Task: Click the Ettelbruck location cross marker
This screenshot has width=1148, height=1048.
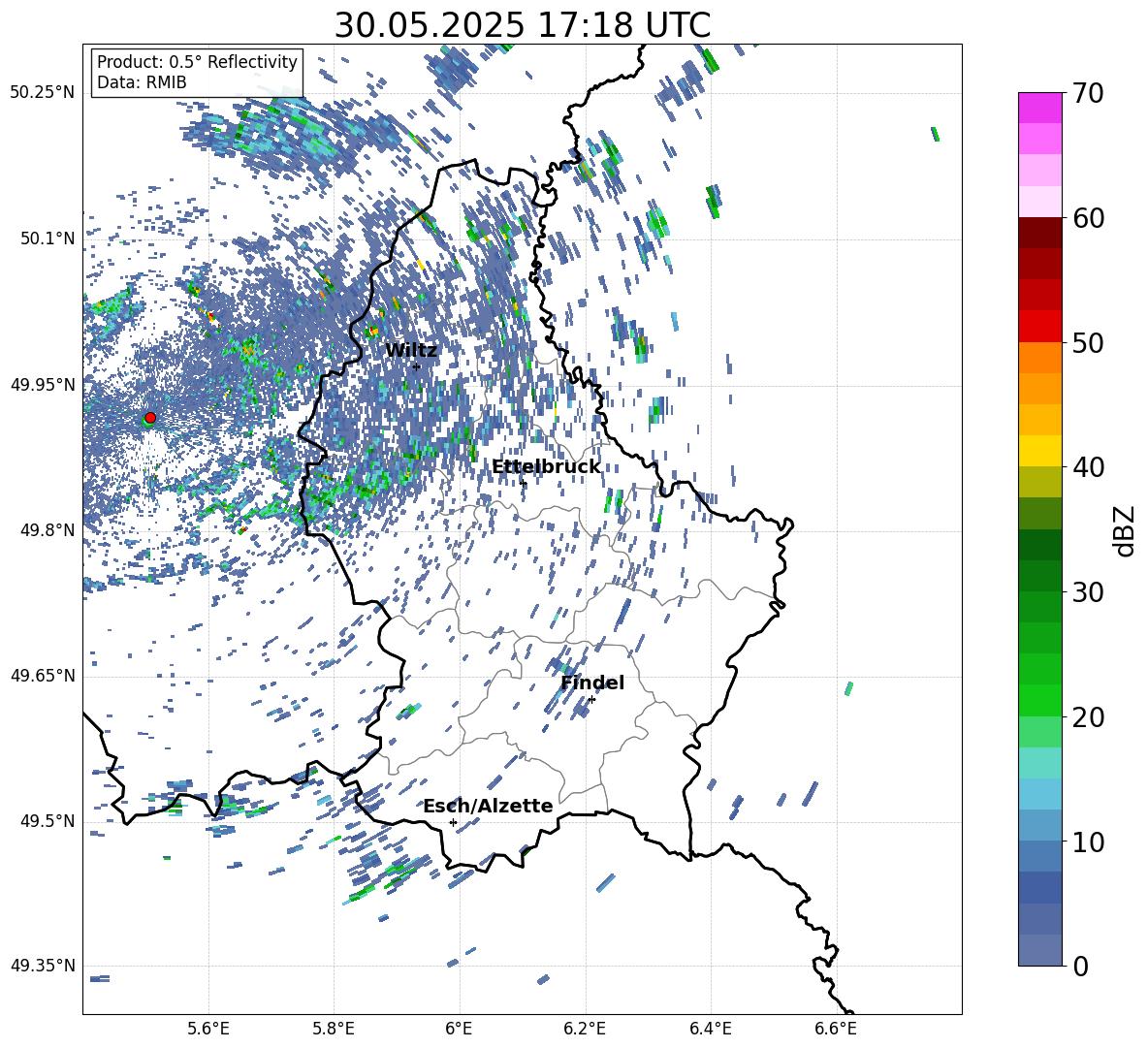Action: (523, 483)
